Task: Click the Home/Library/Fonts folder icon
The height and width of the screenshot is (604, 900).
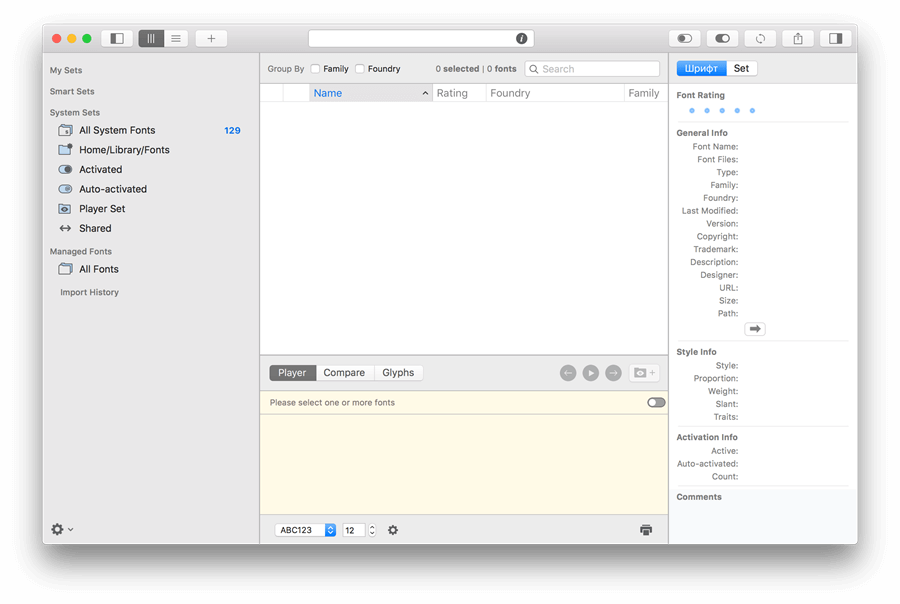Action: coord(65,150)
